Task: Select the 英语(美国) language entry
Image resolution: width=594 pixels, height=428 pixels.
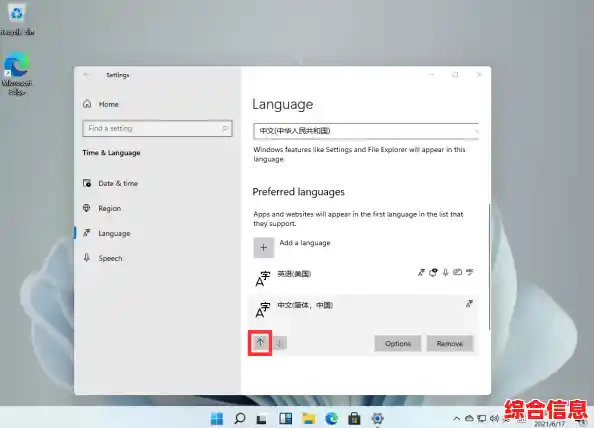Action: click(364, 279)
